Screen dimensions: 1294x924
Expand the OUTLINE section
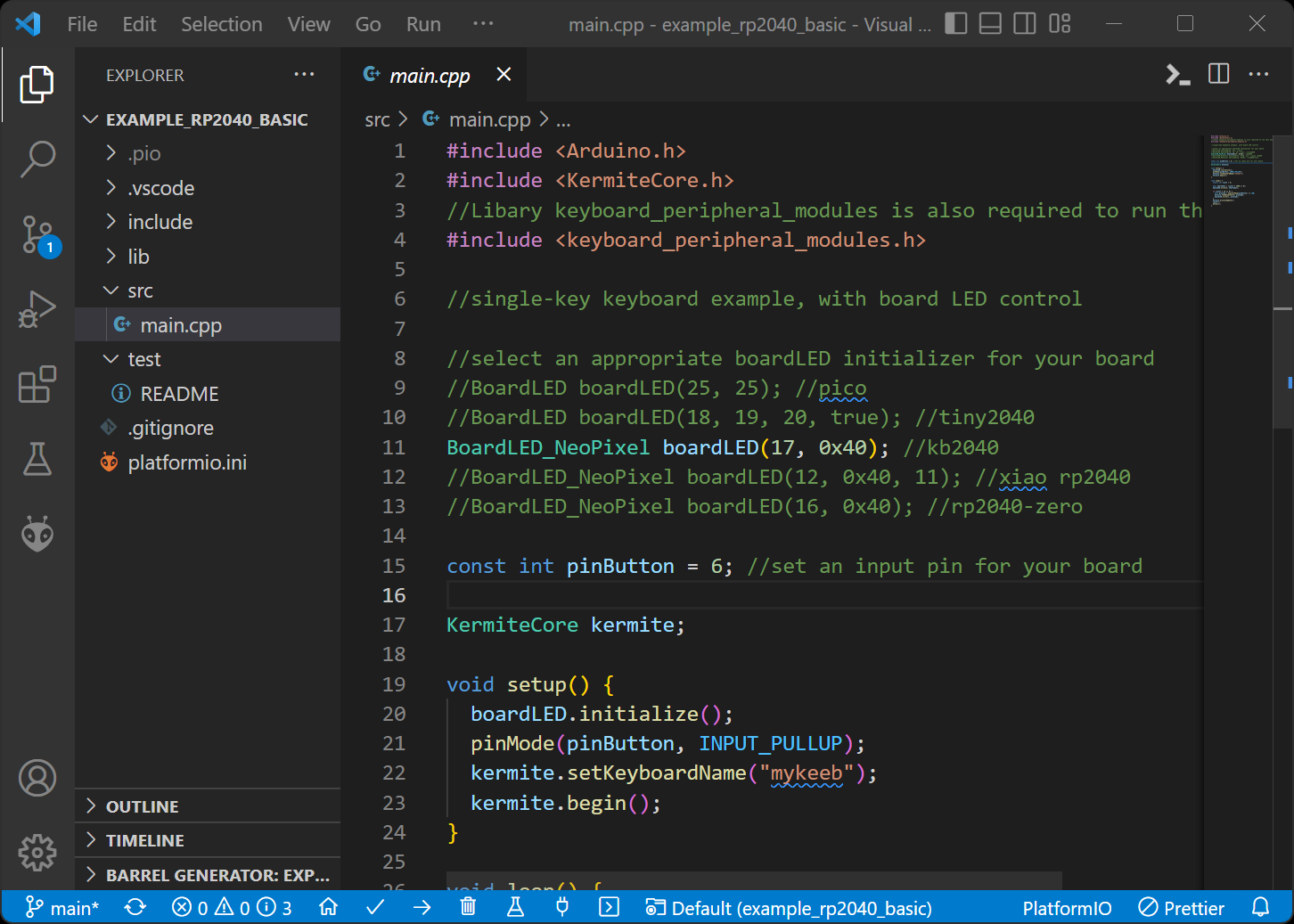[142, 806]
